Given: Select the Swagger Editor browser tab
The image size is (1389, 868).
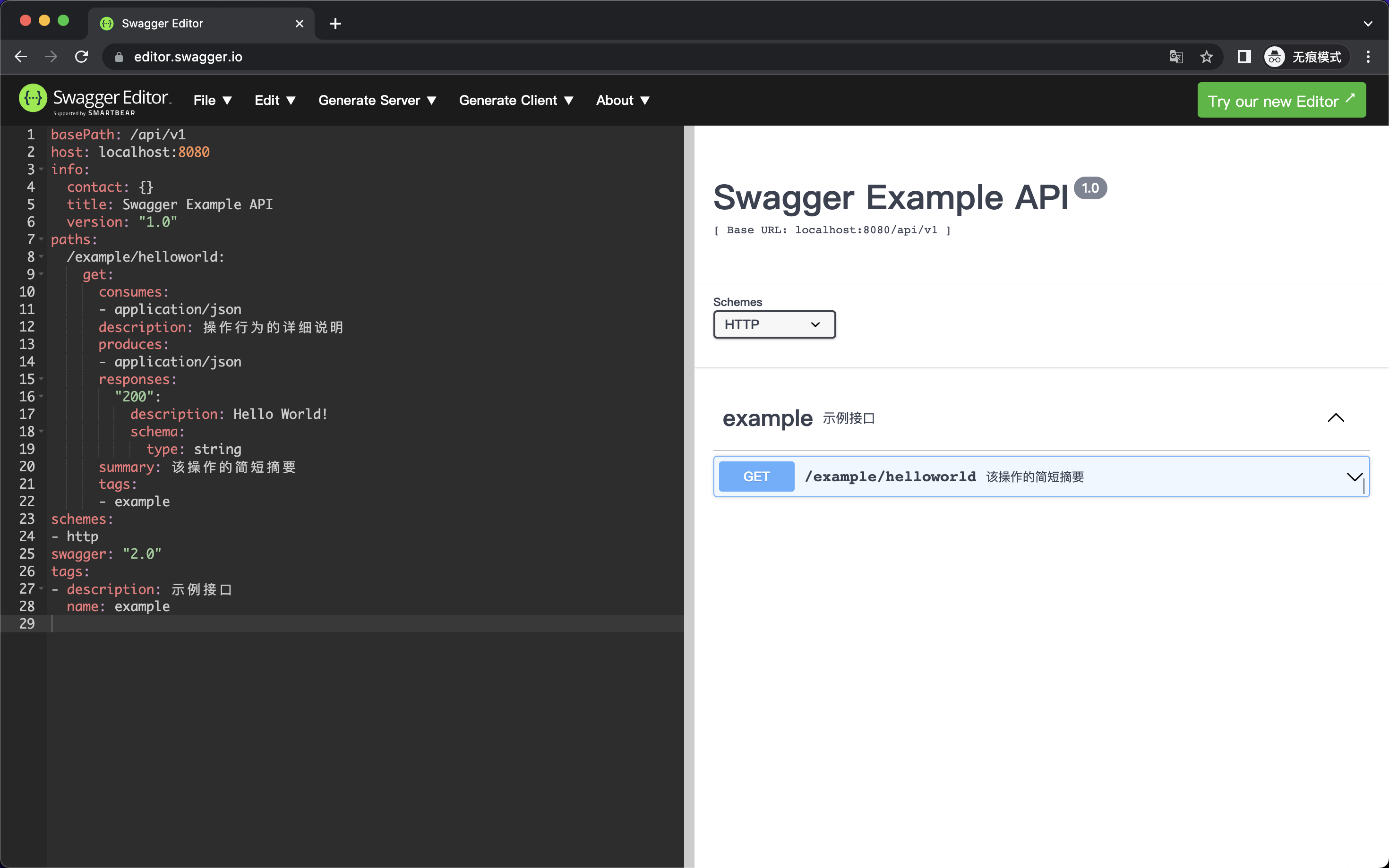Looking at the screenshot, I should (163, 24).
